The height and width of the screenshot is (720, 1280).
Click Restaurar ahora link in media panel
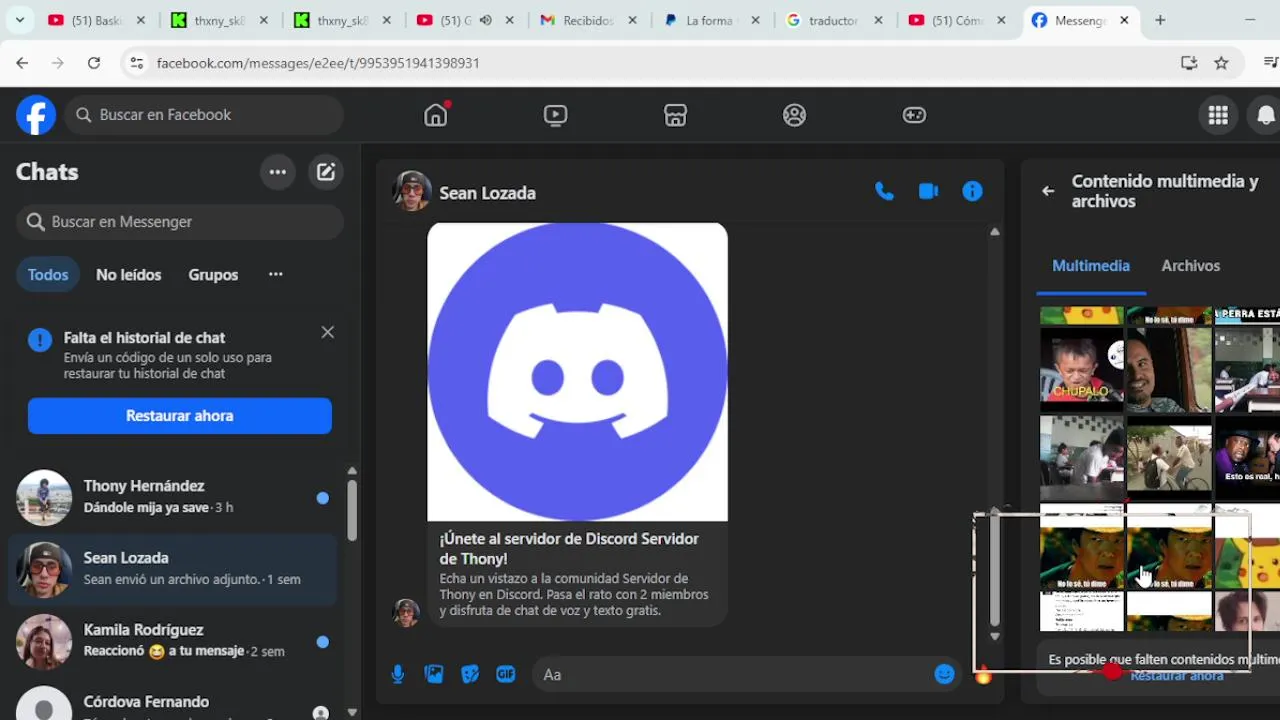tap(1176, 676)
